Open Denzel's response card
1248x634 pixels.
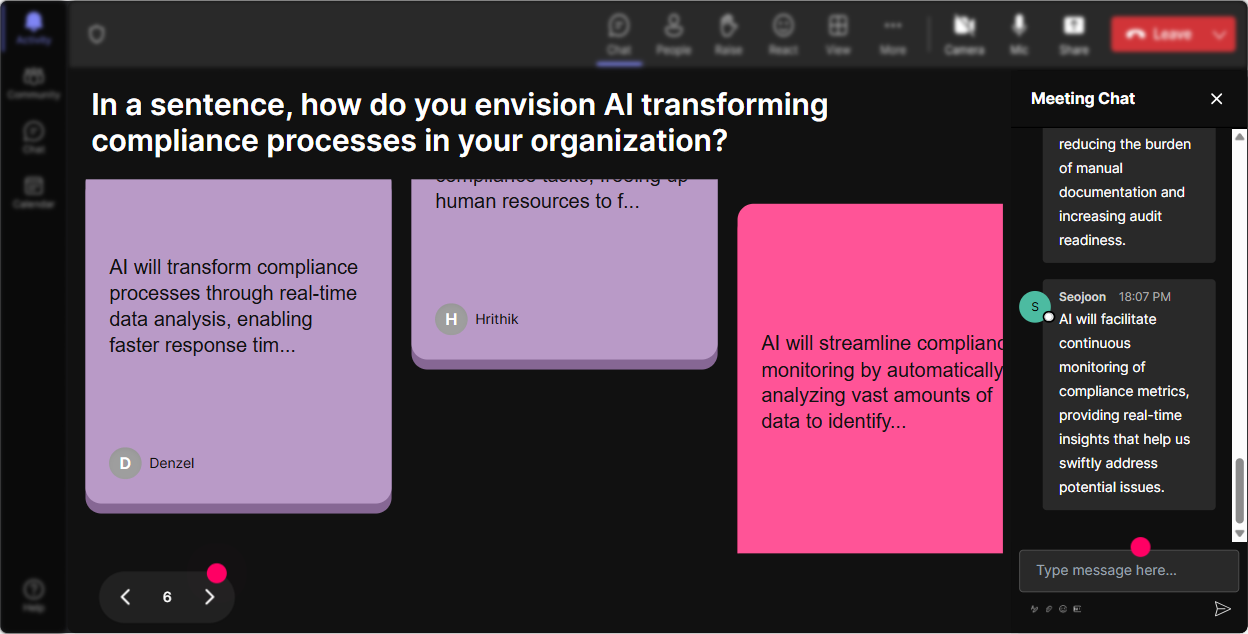pos(238,345)
